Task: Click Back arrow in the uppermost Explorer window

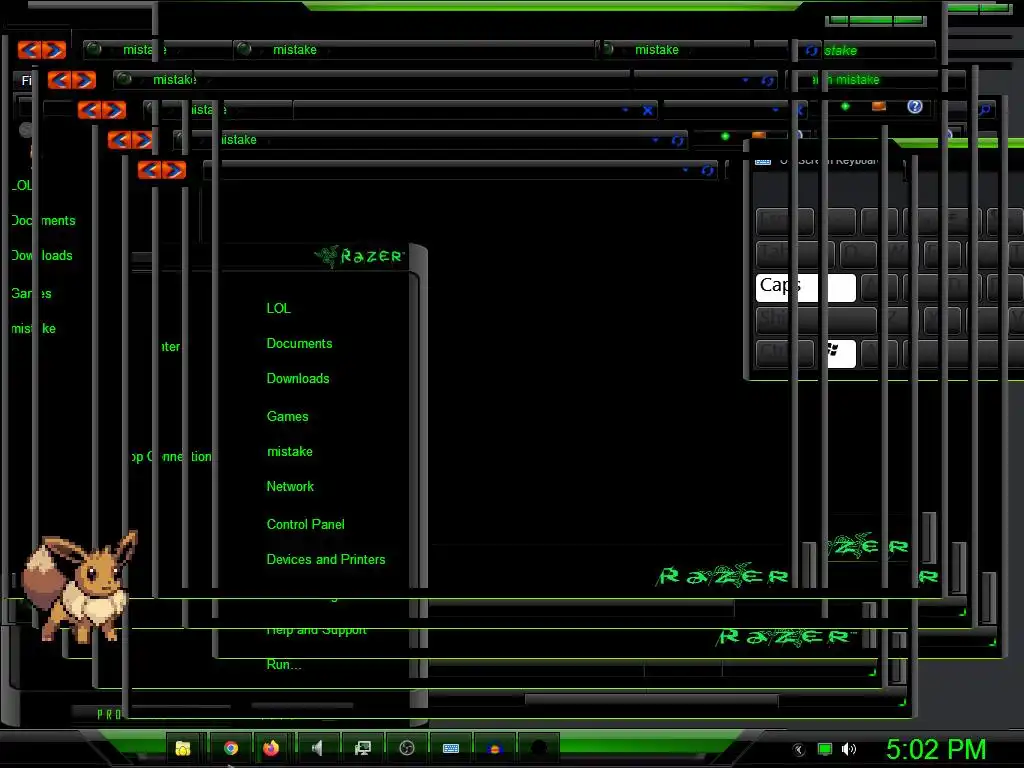Action: pyautogui.click(x=30, y=50)
